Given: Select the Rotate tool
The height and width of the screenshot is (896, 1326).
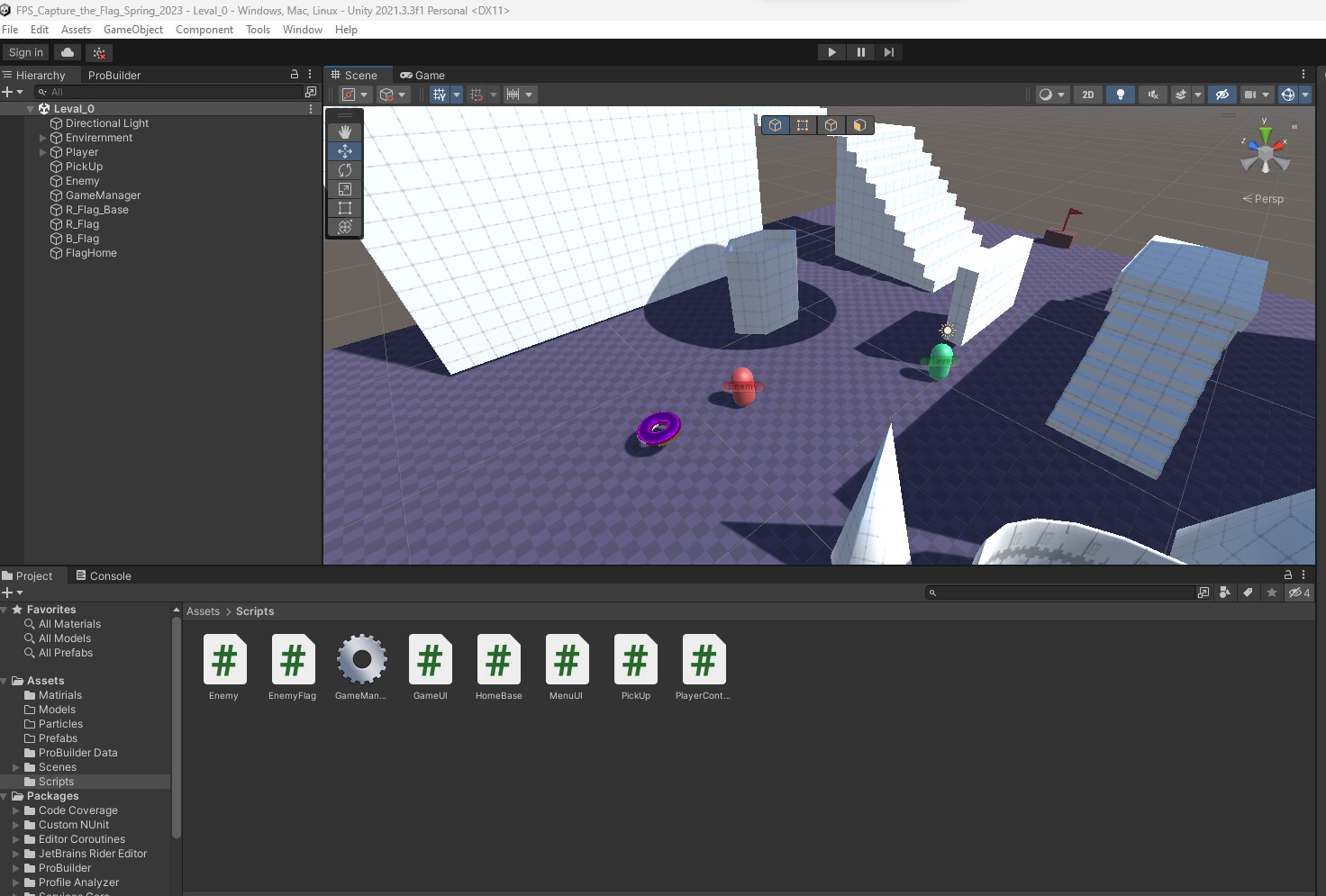Looking at the screenshot, I should (344, 170).
